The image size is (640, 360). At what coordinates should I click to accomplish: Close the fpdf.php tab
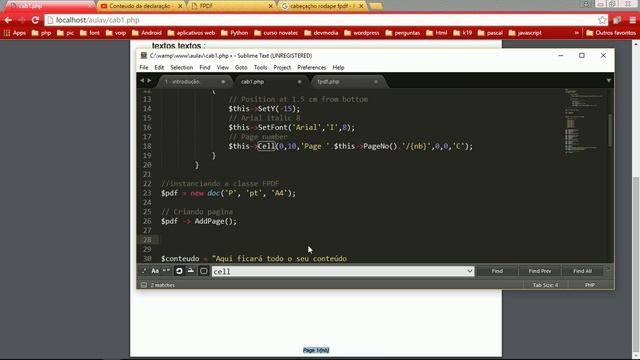click(x=376, y=82)
